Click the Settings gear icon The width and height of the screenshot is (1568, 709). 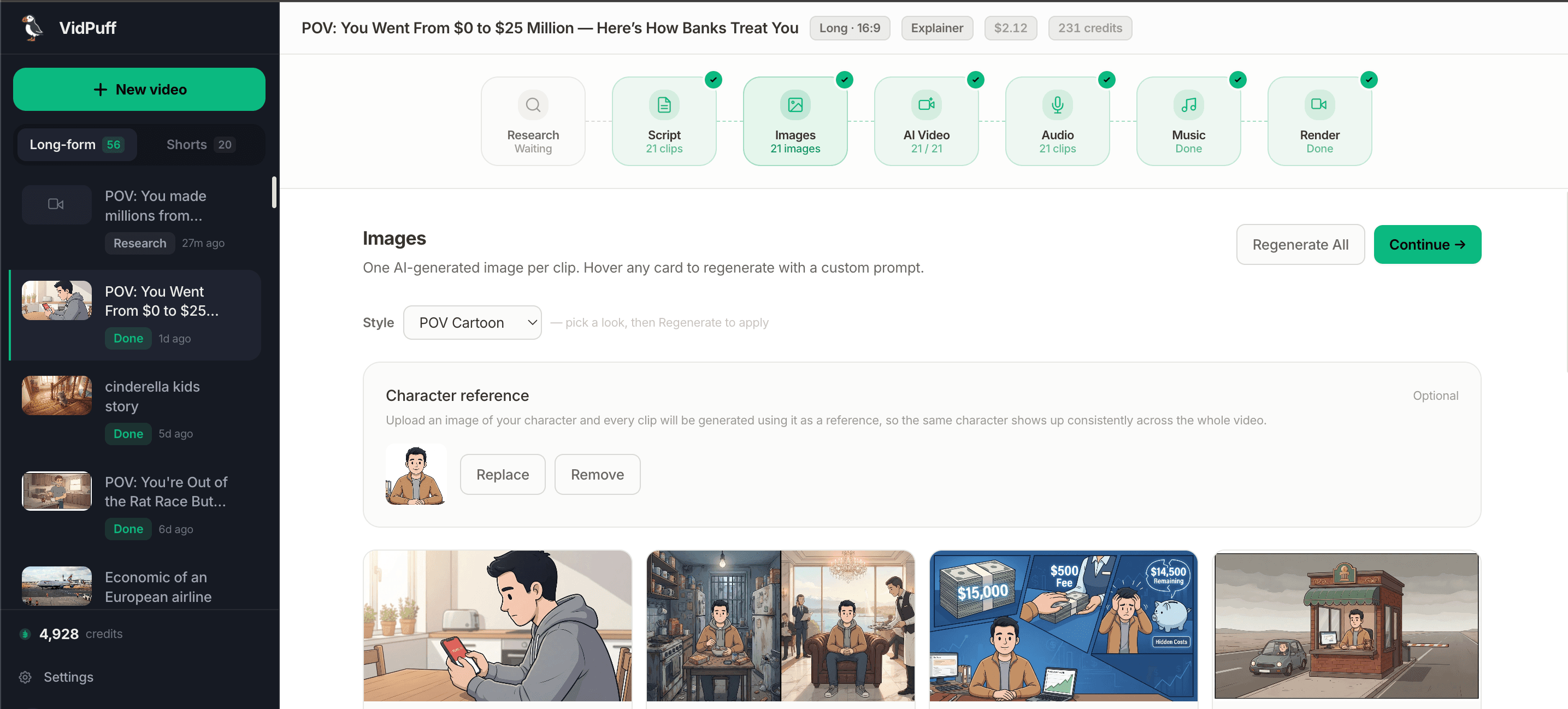(25, 677)
